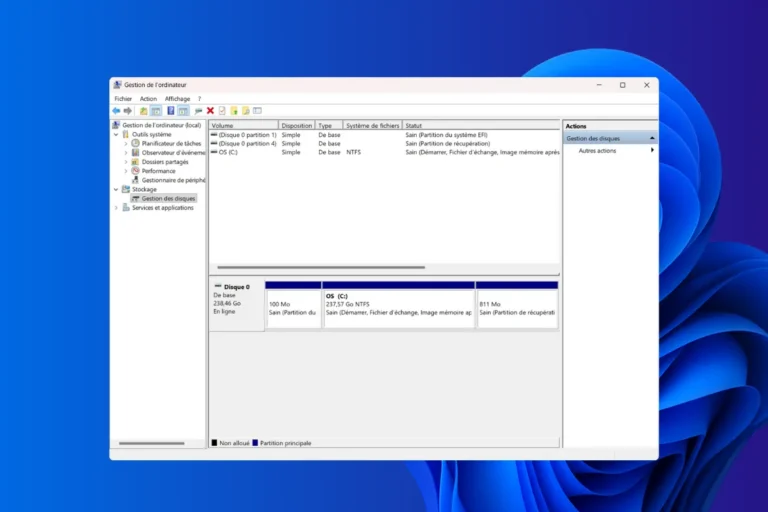Click the Gestion de l'ordinateur title bar icon

click(118, 85)
